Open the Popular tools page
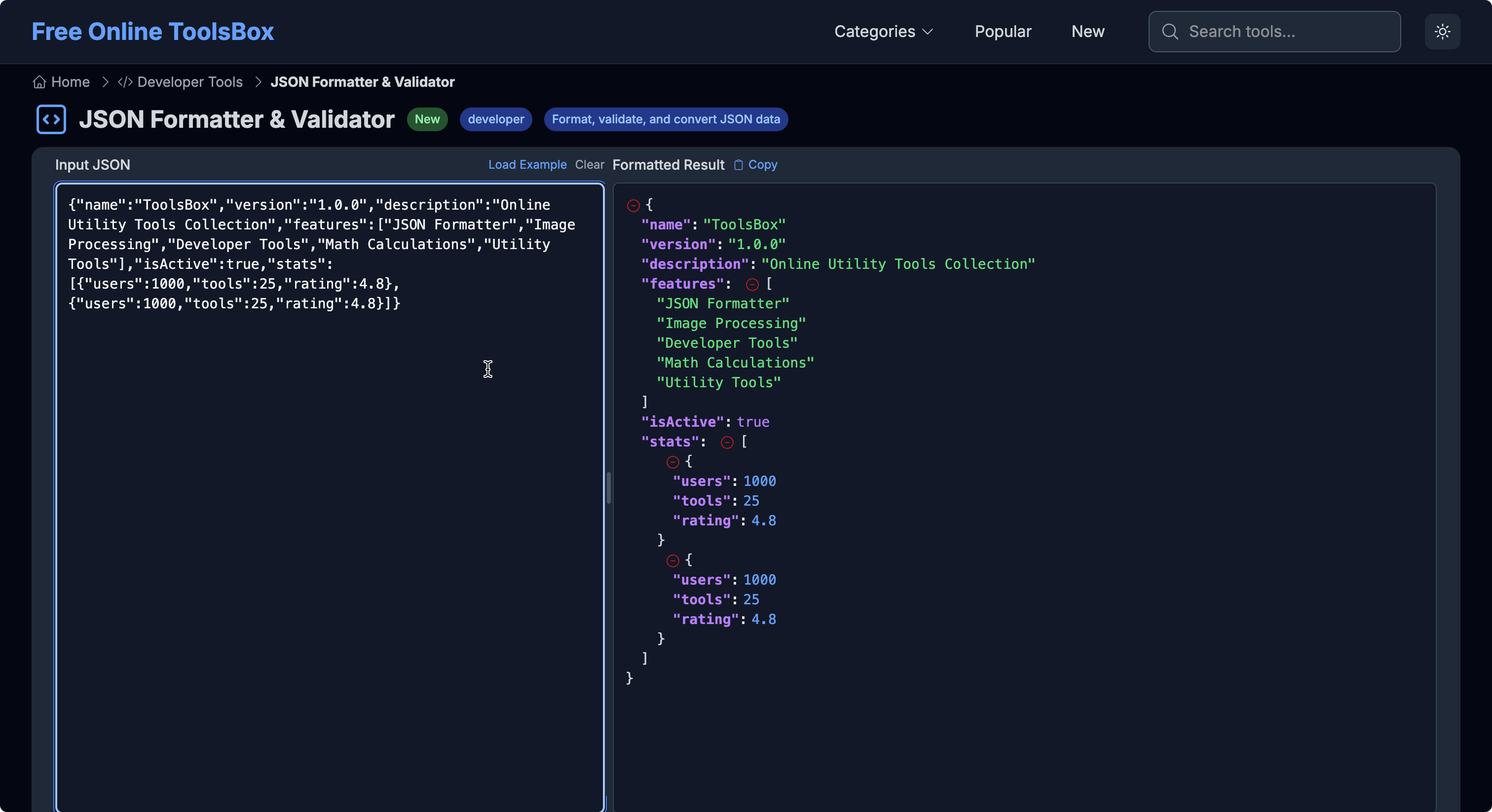Screen dimensions: 1492x812 pyautogui.click(x=1003, y=31)
